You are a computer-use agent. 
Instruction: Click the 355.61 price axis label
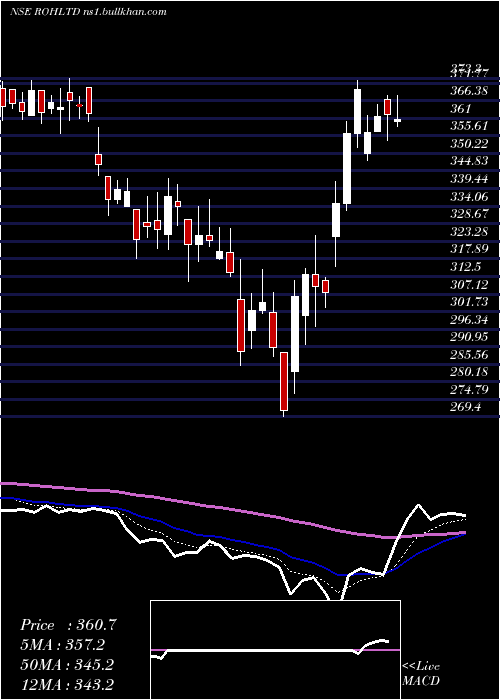(x=470, y=126)
